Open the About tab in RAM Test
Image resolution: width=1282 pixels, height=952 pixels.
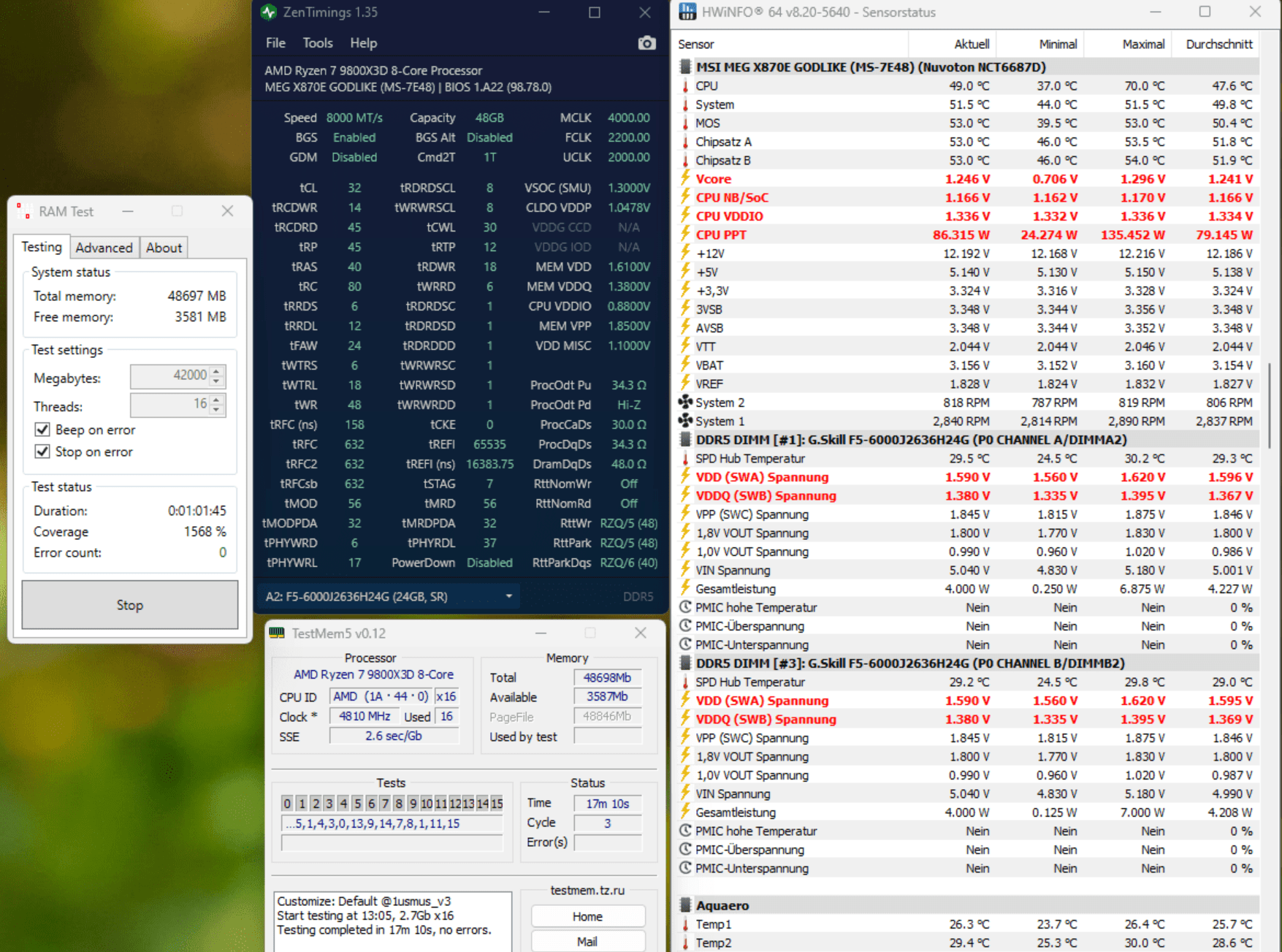(164, 248)
